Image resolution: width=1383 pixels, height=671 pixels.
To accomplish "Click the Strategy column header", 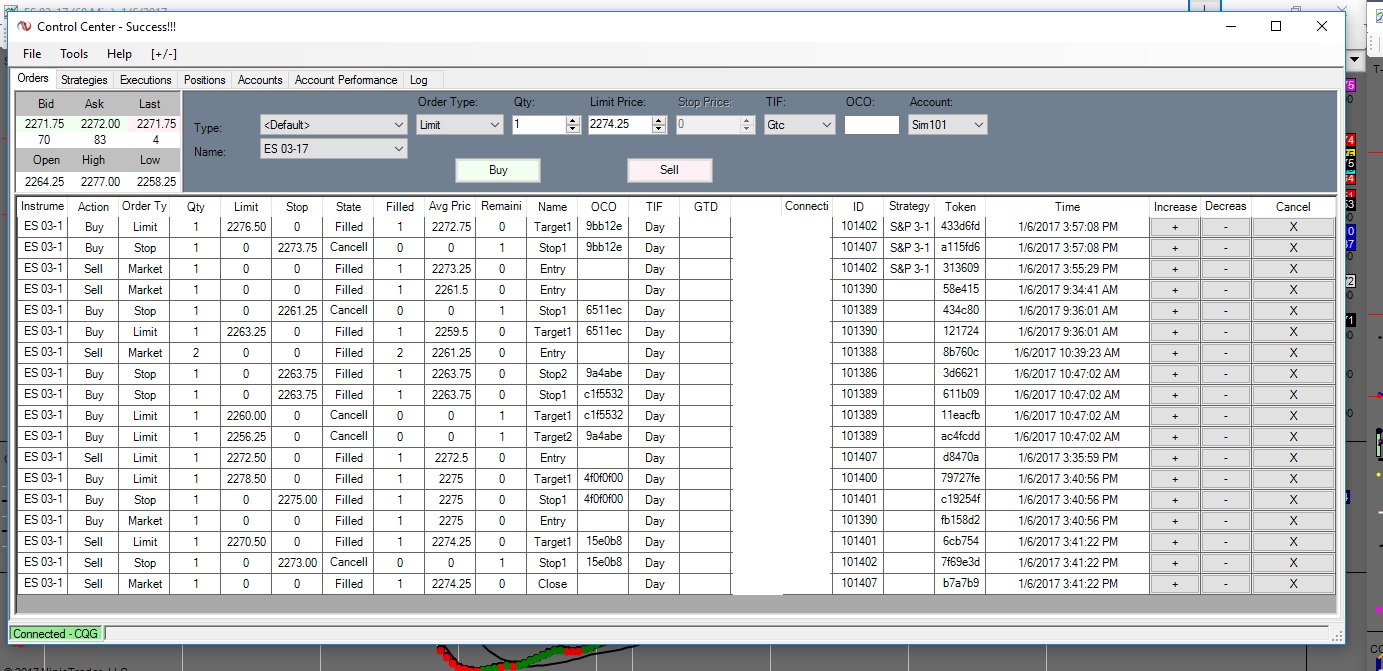I will (x=909, y=206).
